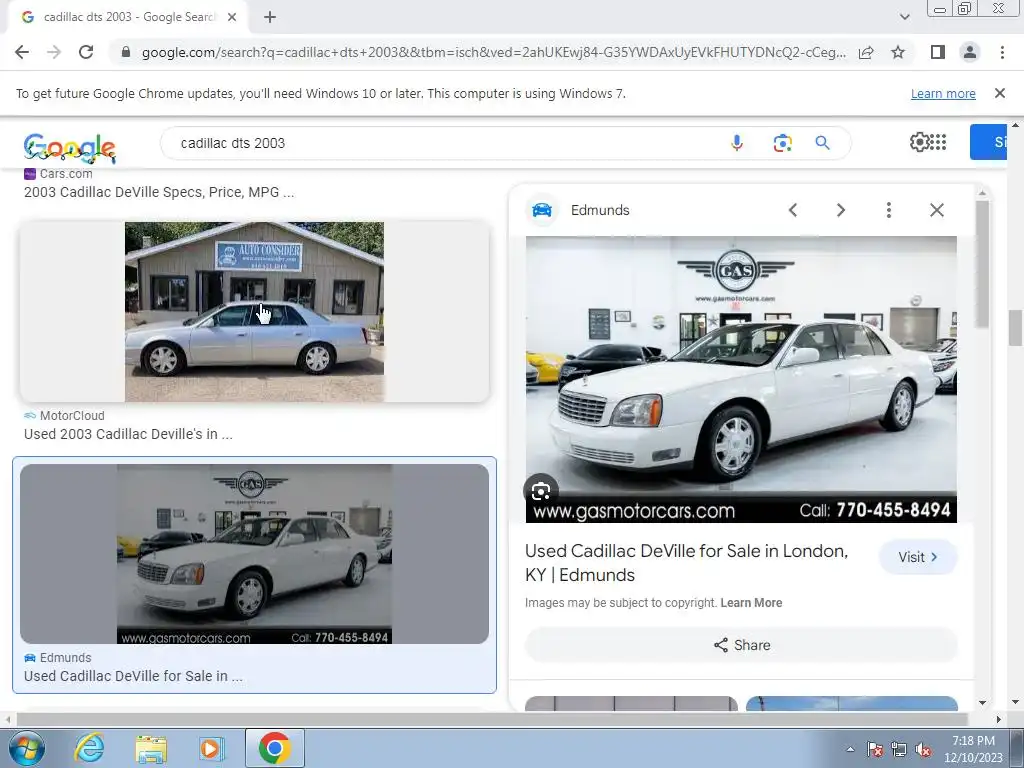This screenshot has width=1024, height=768.
Task: Show next image in Edmunds panel
Action: (x=840, y=210)
